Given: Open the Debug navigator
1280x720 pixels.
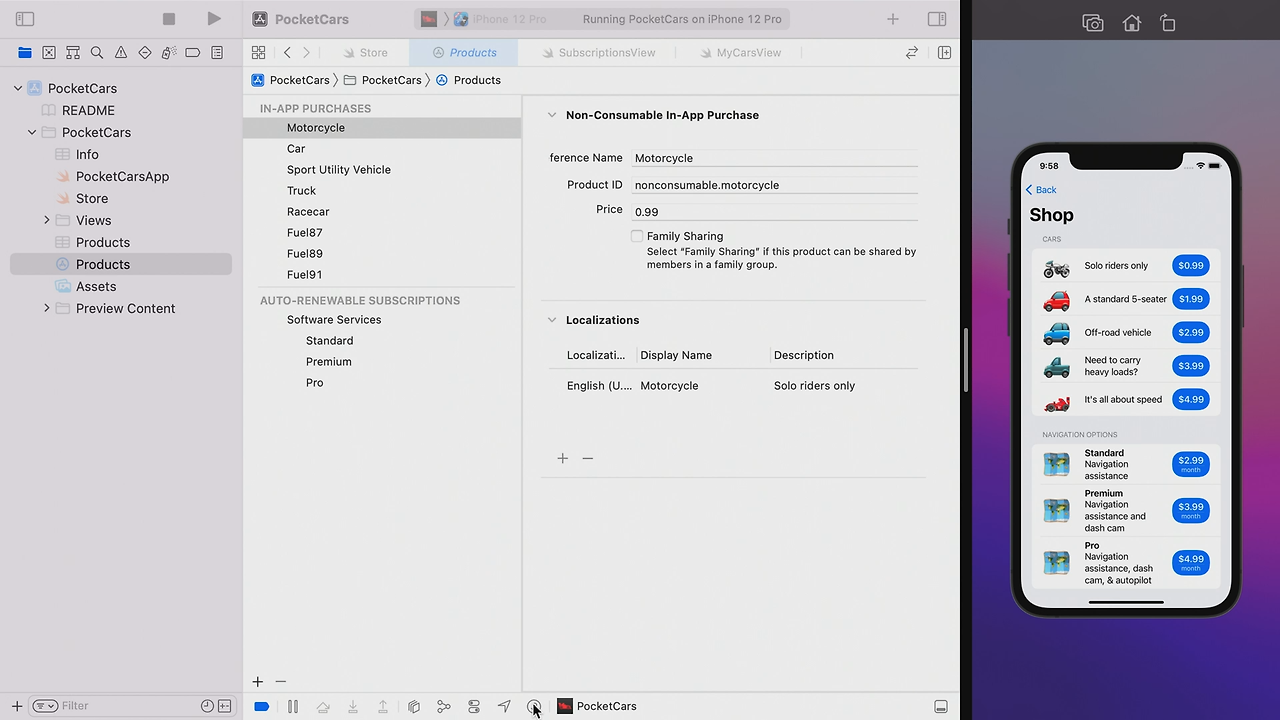Looking at the screenshot, I should pos(169,52).
